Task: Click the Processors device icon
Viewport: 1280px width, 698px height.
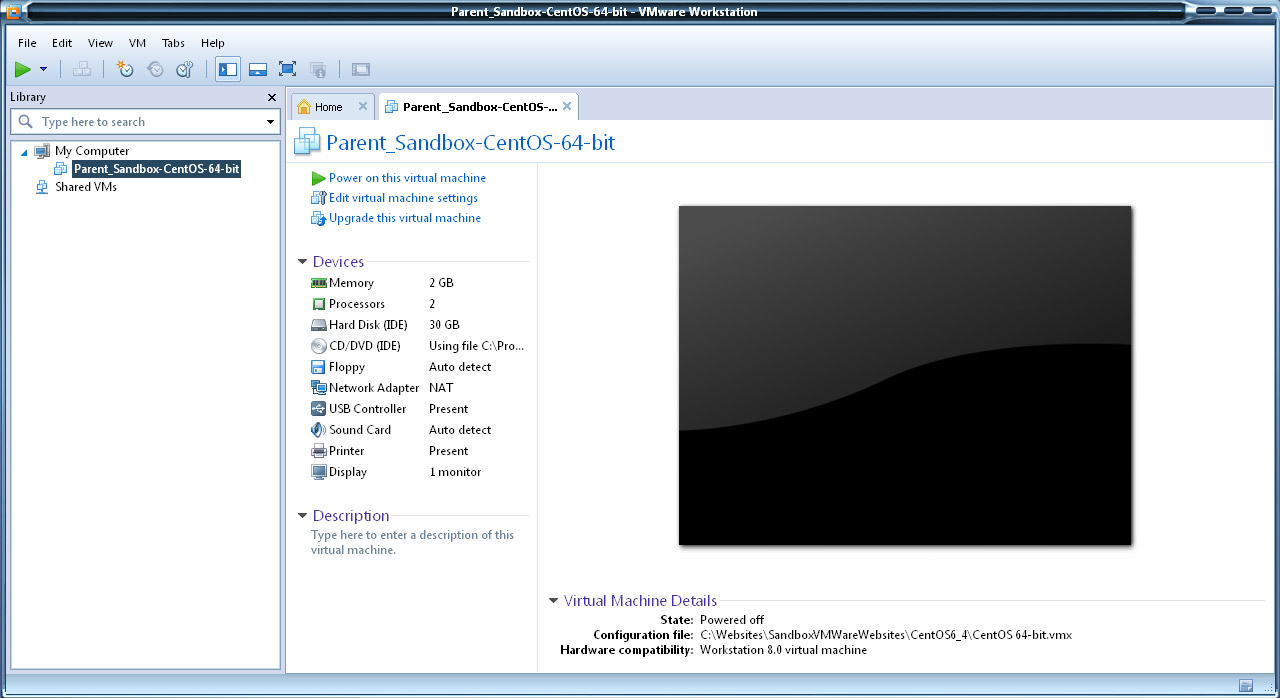Action: (x=319, y=304)
